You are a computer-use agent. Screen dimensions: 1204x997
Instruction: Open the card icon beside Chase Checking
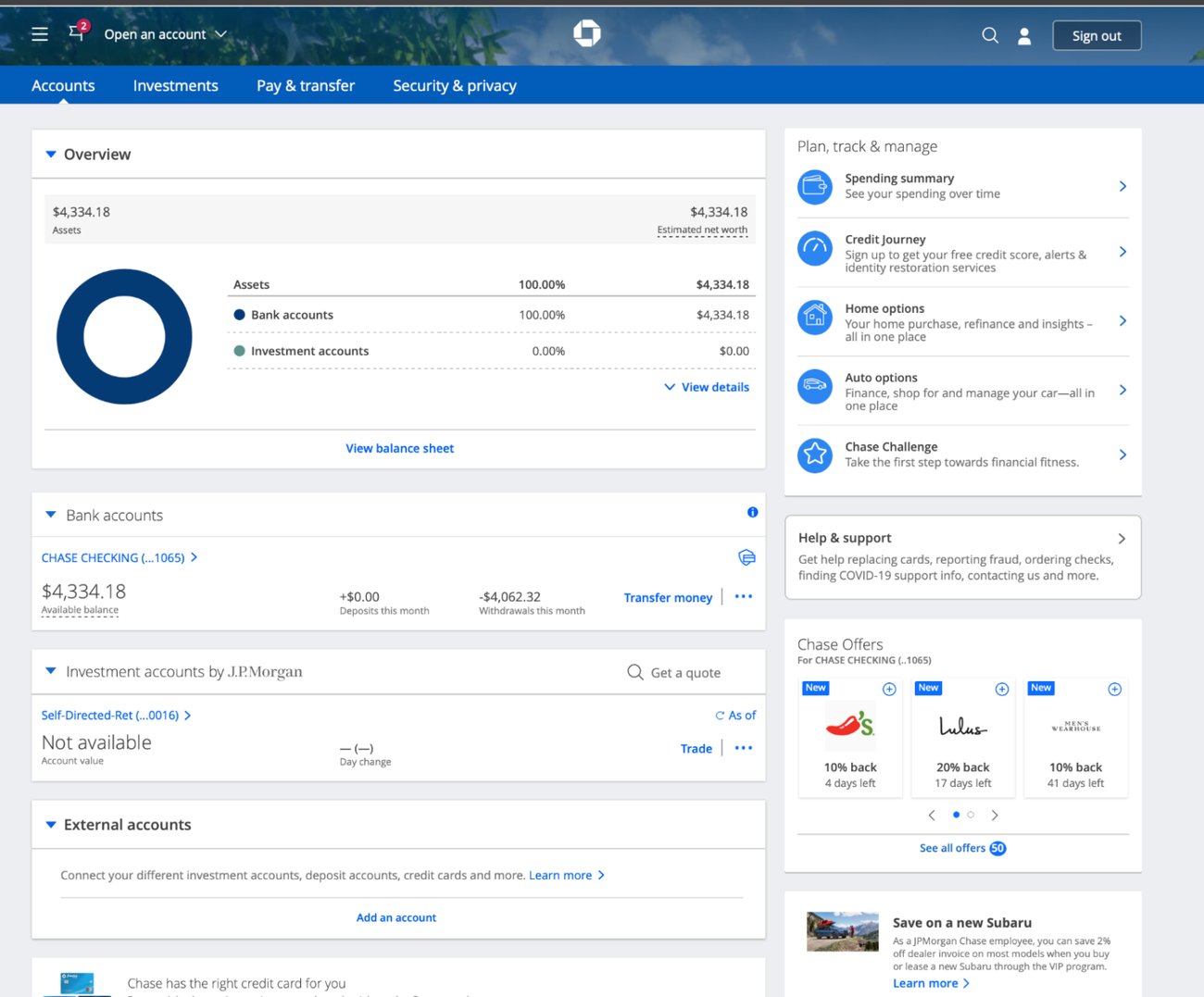coord(746,557)
